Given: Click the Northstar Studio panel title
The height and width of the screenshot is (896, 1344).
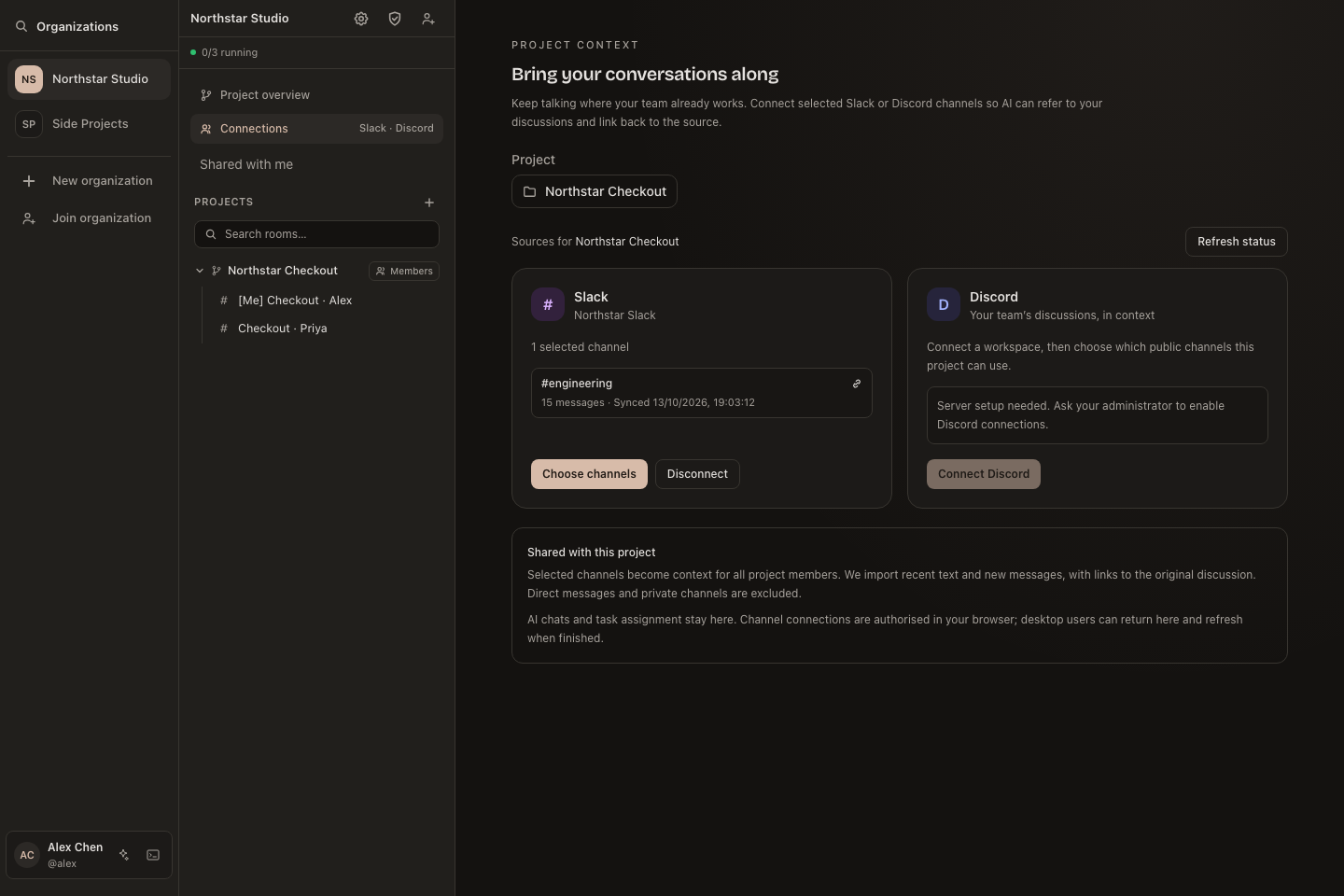Looking at the screenshot, I should click(x=240, y=18).
